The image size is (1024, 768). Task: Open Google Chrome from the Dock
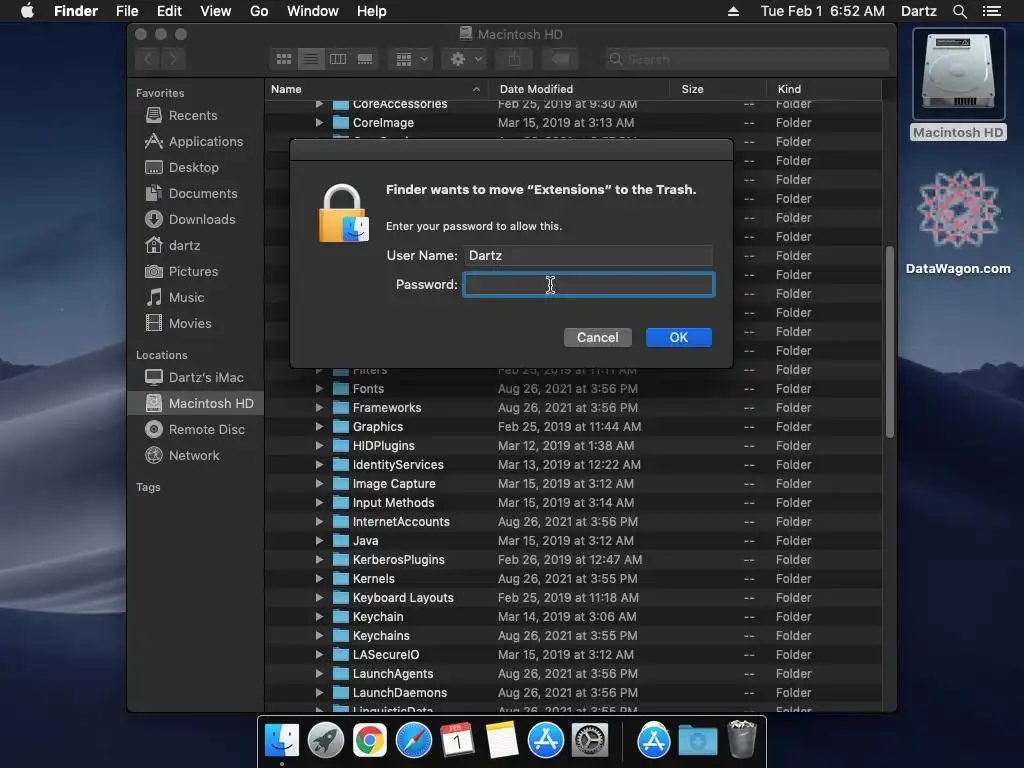coord(370,741)
